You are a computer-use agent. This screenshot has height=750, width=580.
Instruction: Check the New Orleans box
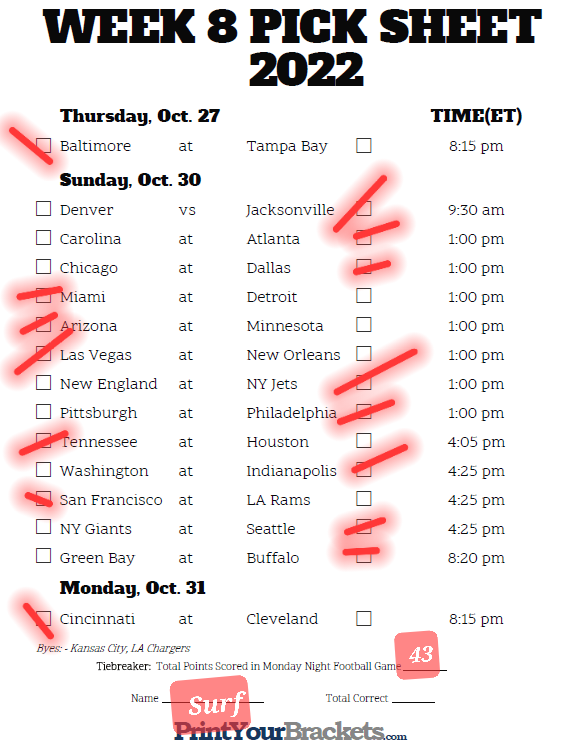[x=363, y=353]
